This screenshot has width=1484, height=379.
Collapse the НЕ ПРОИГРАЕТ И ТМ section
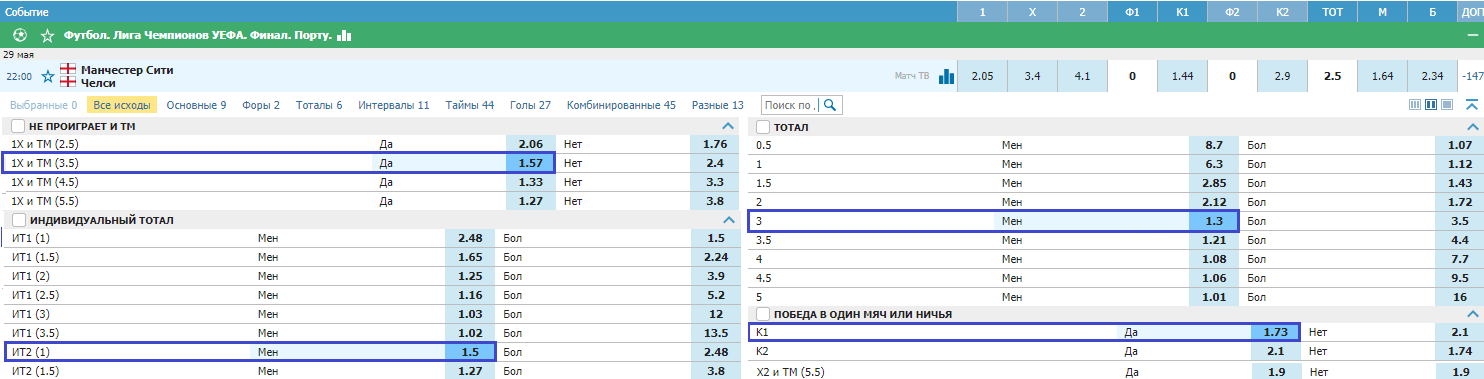(728, 127)
